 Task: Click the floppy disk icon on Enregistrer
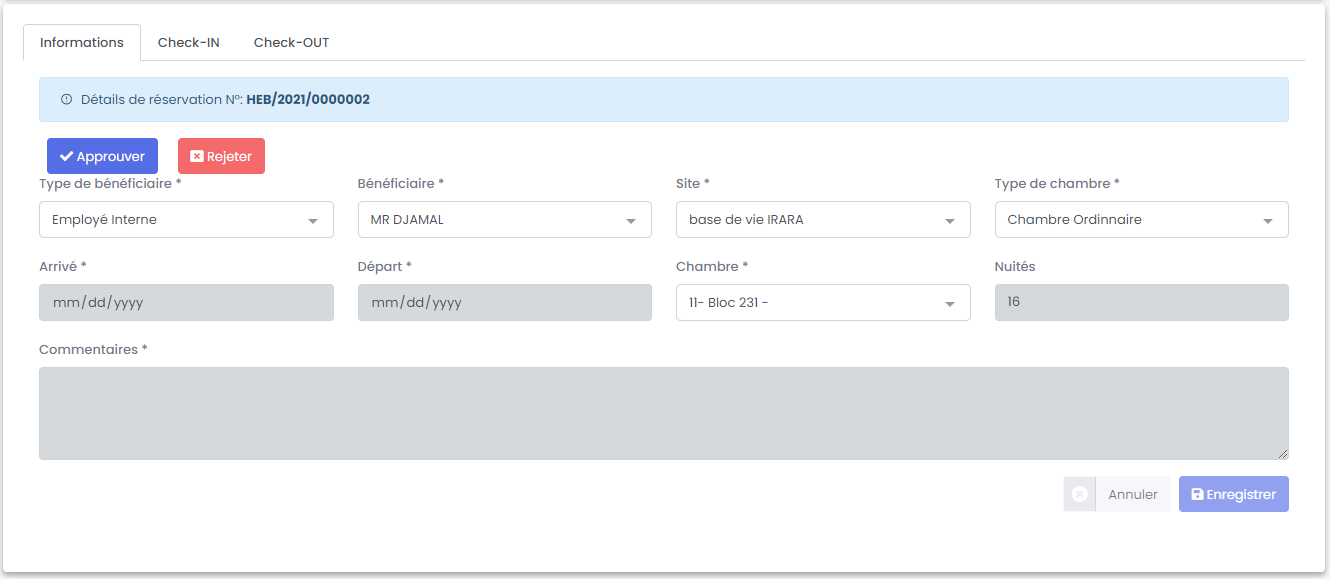click(1197, 494)
